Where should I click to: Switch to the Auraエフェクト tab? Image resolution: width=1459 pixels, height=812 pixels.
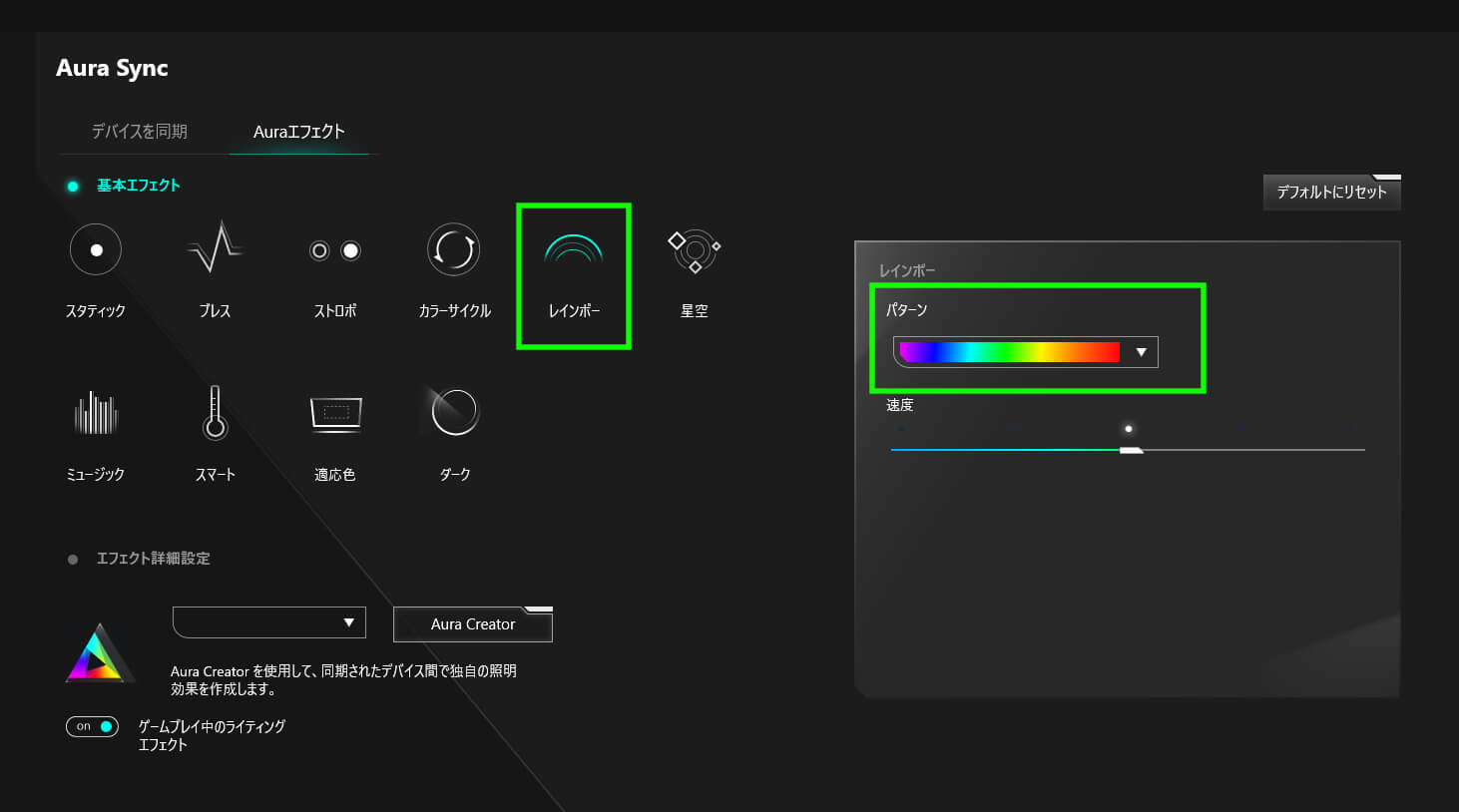299,132
